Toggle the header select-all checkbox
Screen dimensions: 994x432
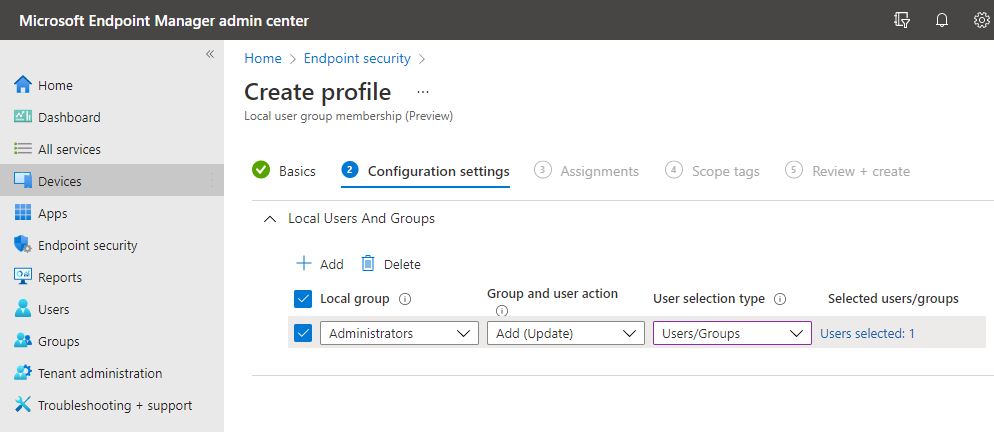[x=303, y=299]
